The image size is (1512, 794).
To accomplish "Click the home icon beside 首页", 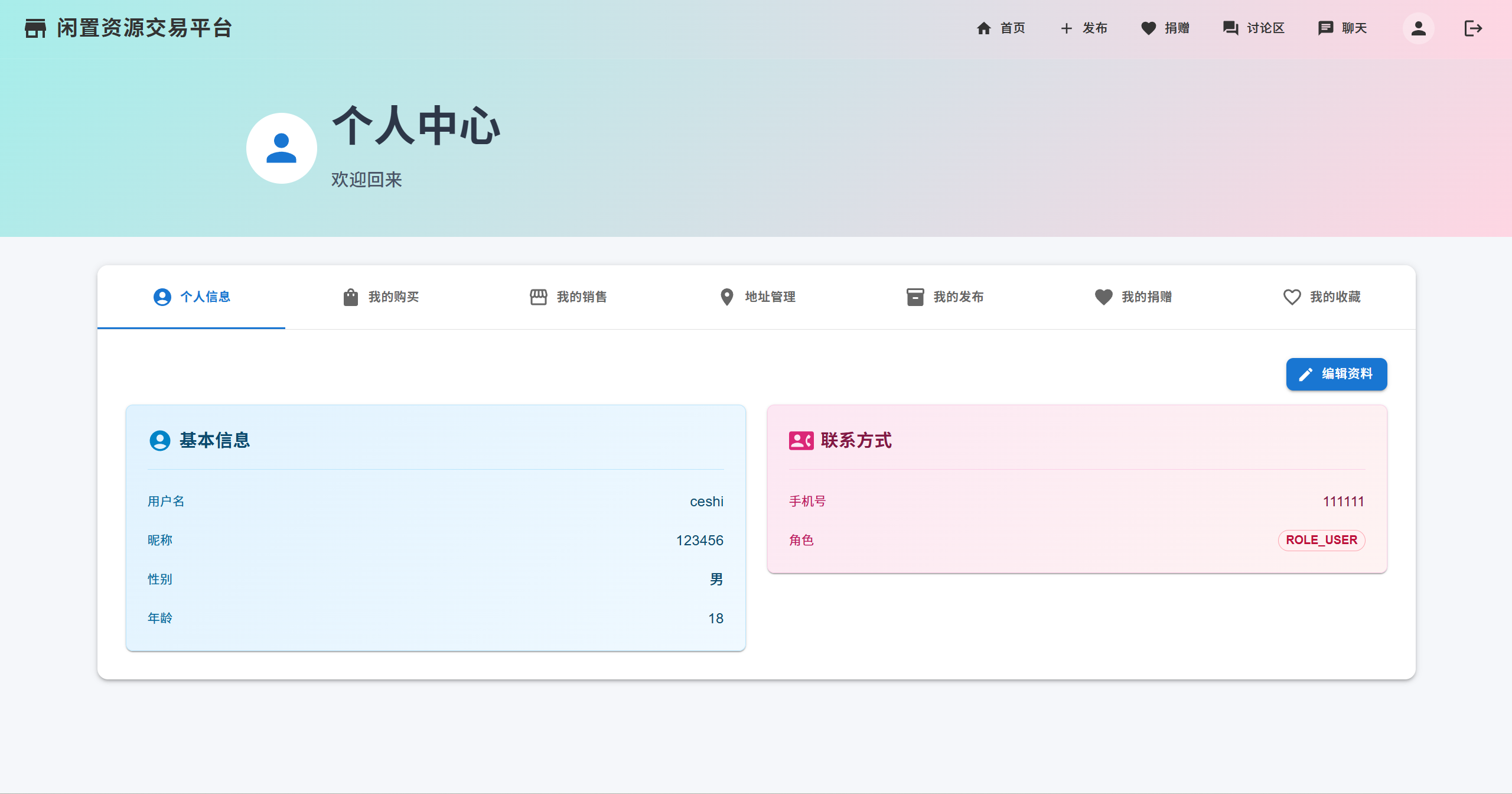I will (x=984, y=28).
